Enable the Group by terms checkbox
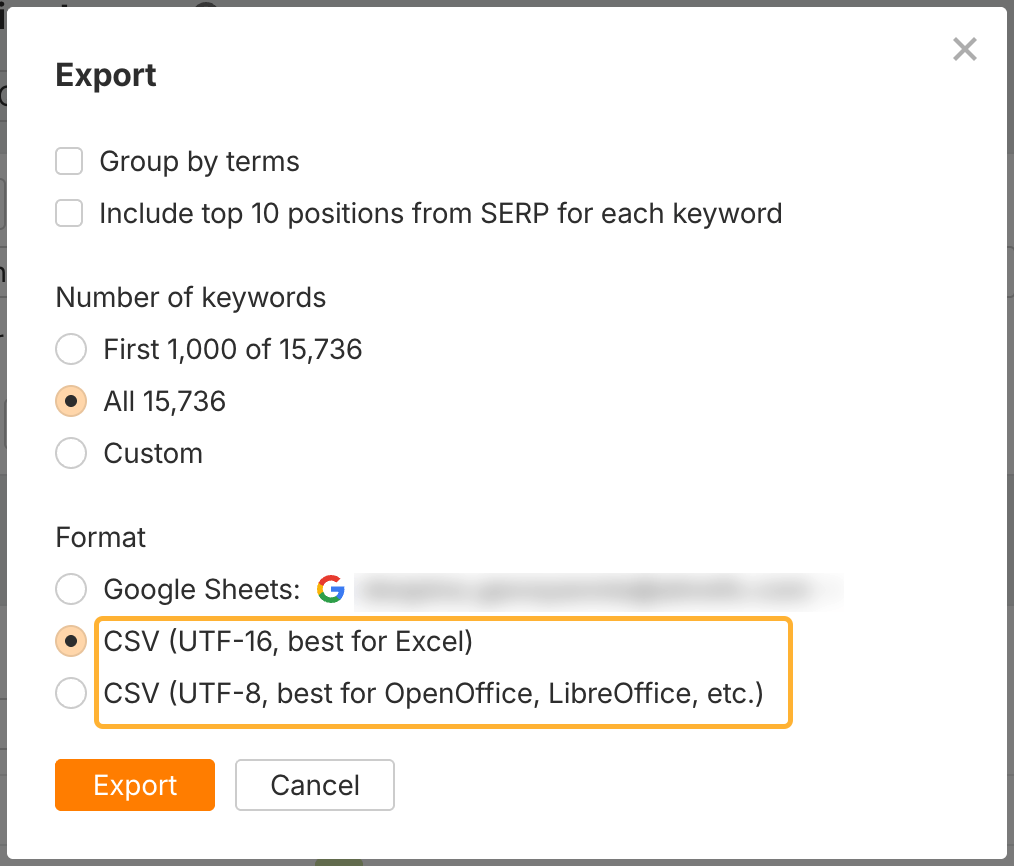1014x866 pixels. tap(68, 160)
